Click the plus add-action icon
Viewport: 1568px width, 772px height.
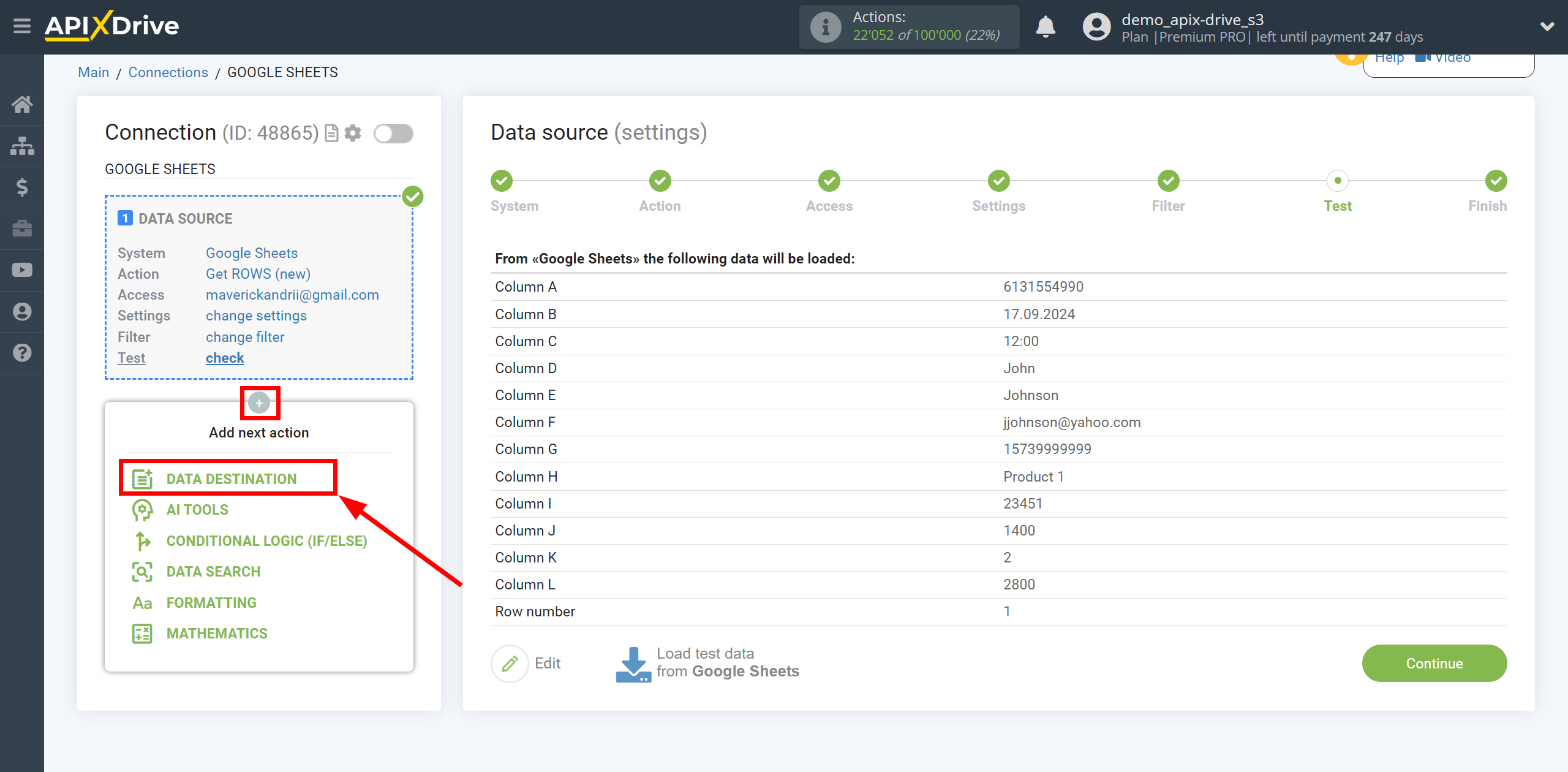pyautogui.click(x=259, y=403)
